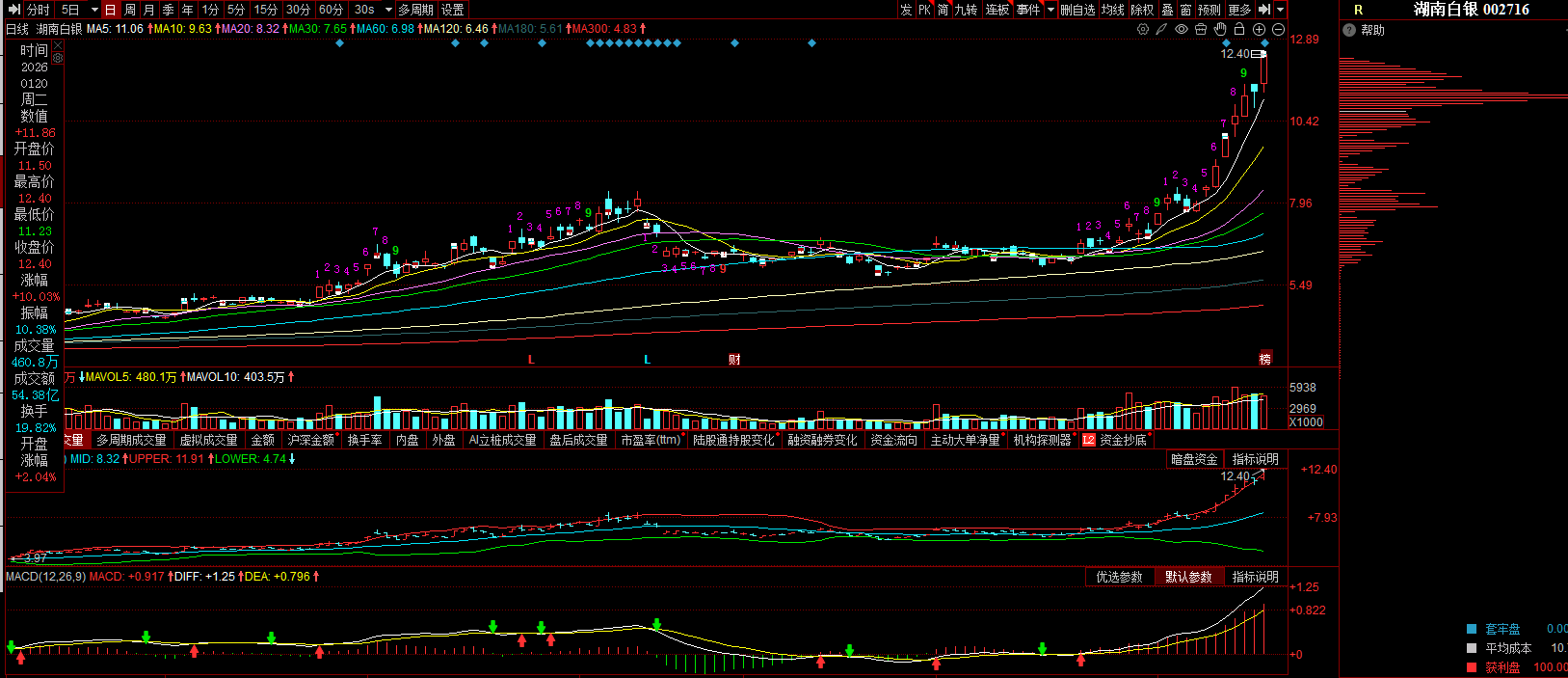1568x678 pixels.
Task: Switch to the 60分 period
Action: point(332,10)
